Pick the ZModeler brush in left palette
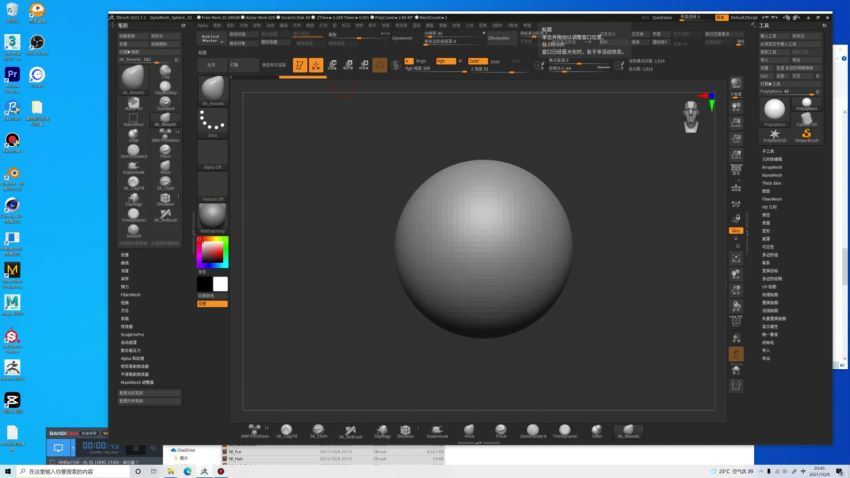This screenshot has width=850, height=478. point(165,199)
